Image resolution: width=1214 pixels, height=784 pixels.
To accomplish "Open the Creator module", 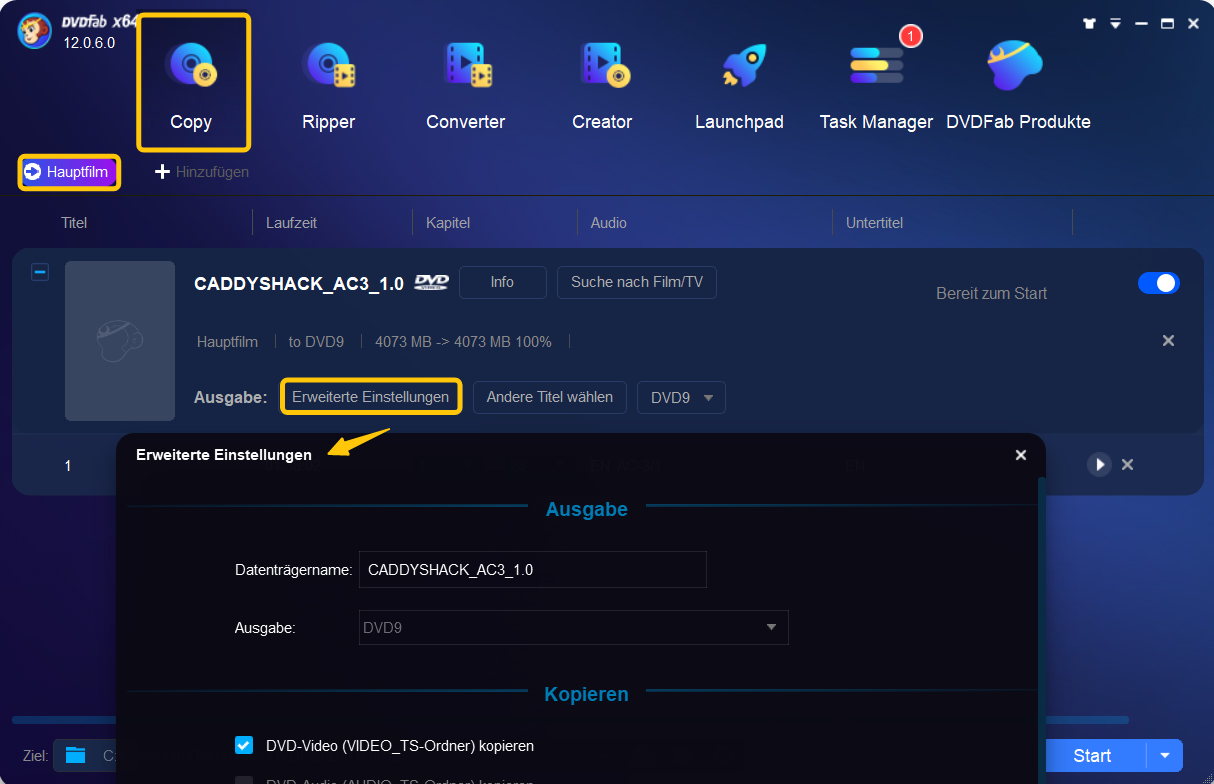I will (x=601, y=82).
